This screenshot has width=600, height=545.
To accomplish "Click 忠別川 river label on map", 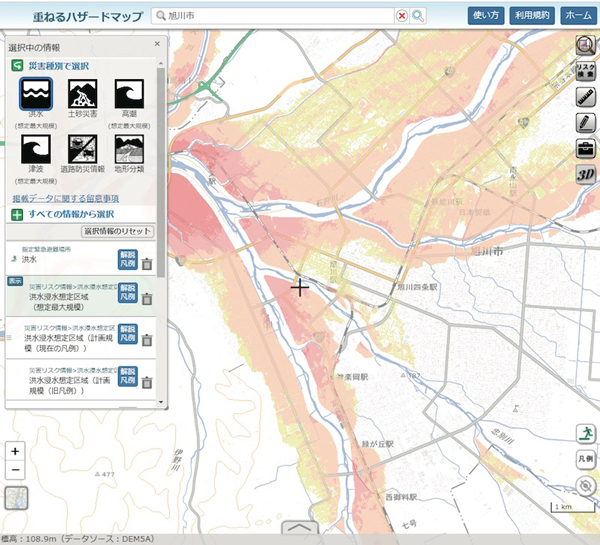I will tap(502, 437).
